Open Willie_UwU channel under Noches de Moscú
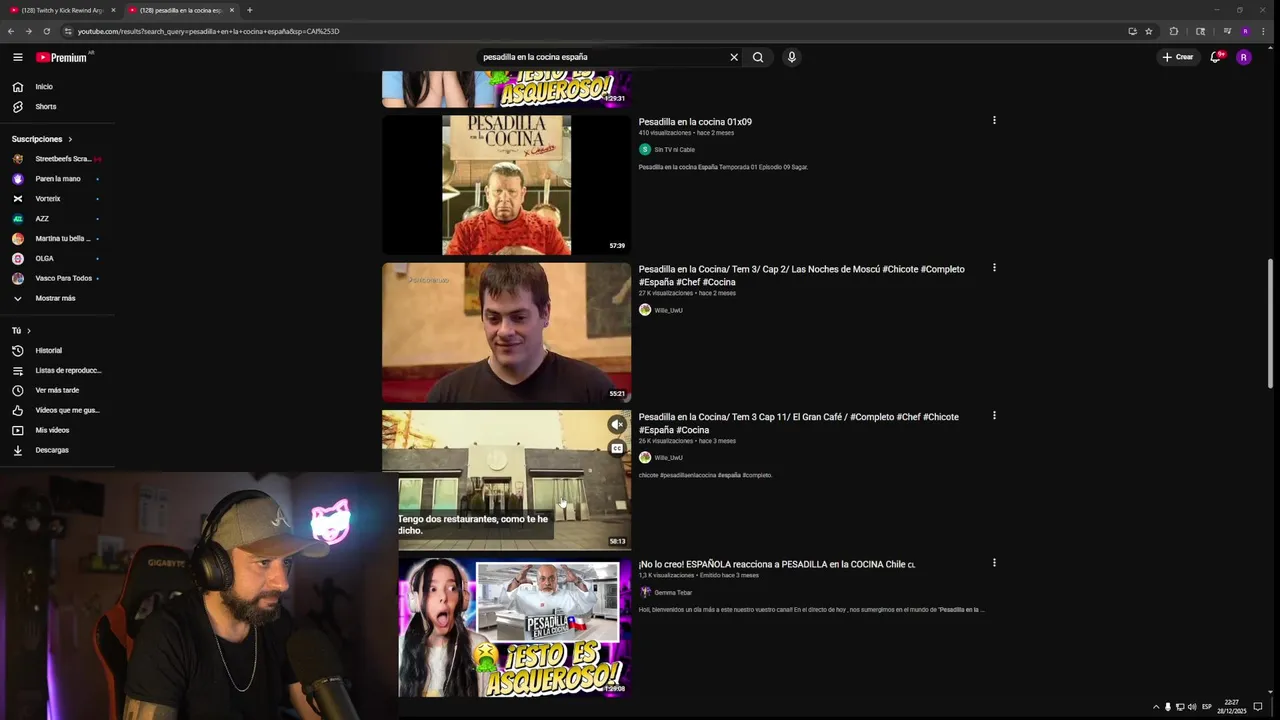The height and width of the screenshot is (720, 1280). coord(668,310)
